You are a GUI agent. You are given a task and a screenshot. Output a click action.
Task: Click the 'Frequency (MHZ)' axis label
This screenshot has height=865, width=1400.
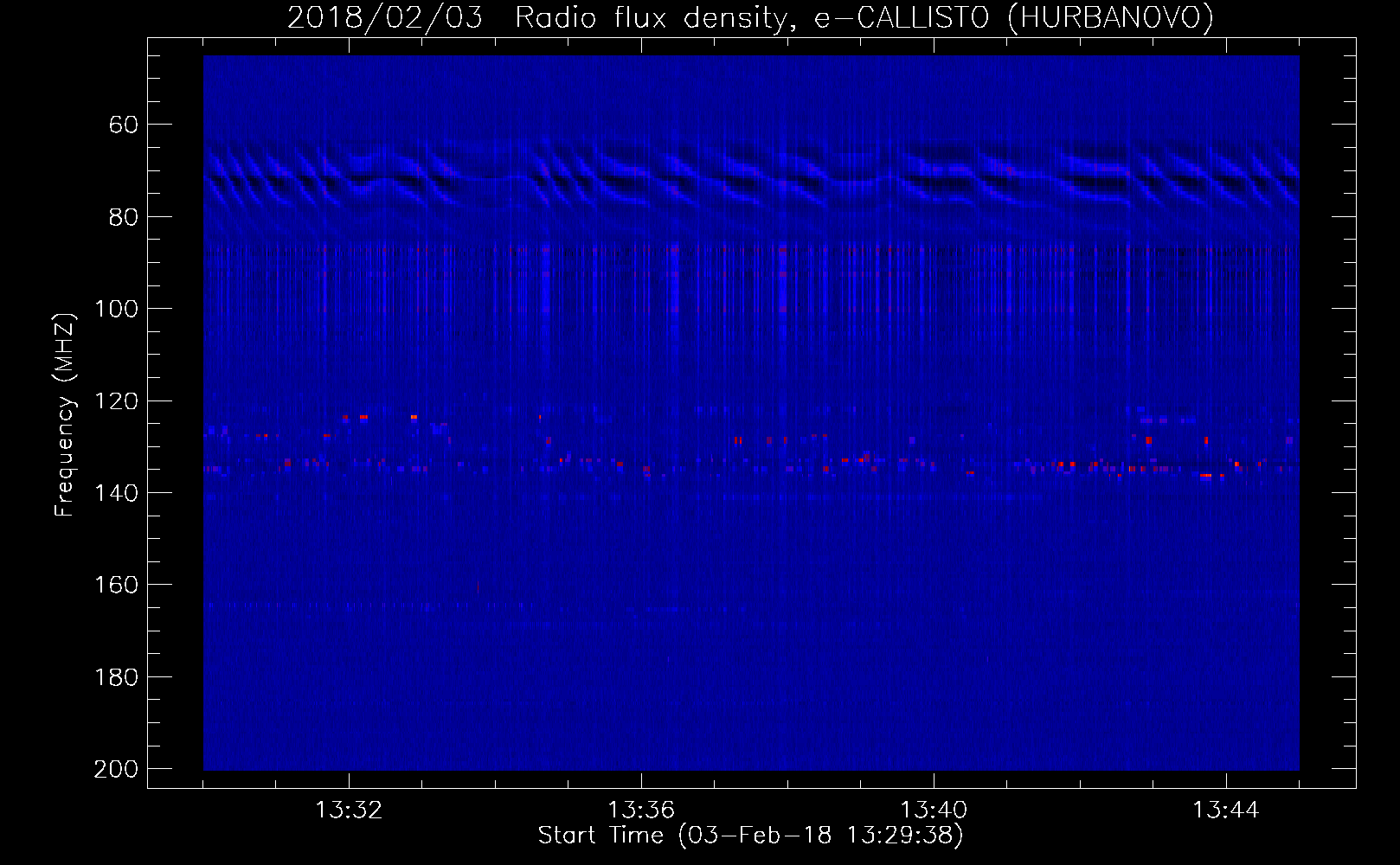tap(65, 414)
